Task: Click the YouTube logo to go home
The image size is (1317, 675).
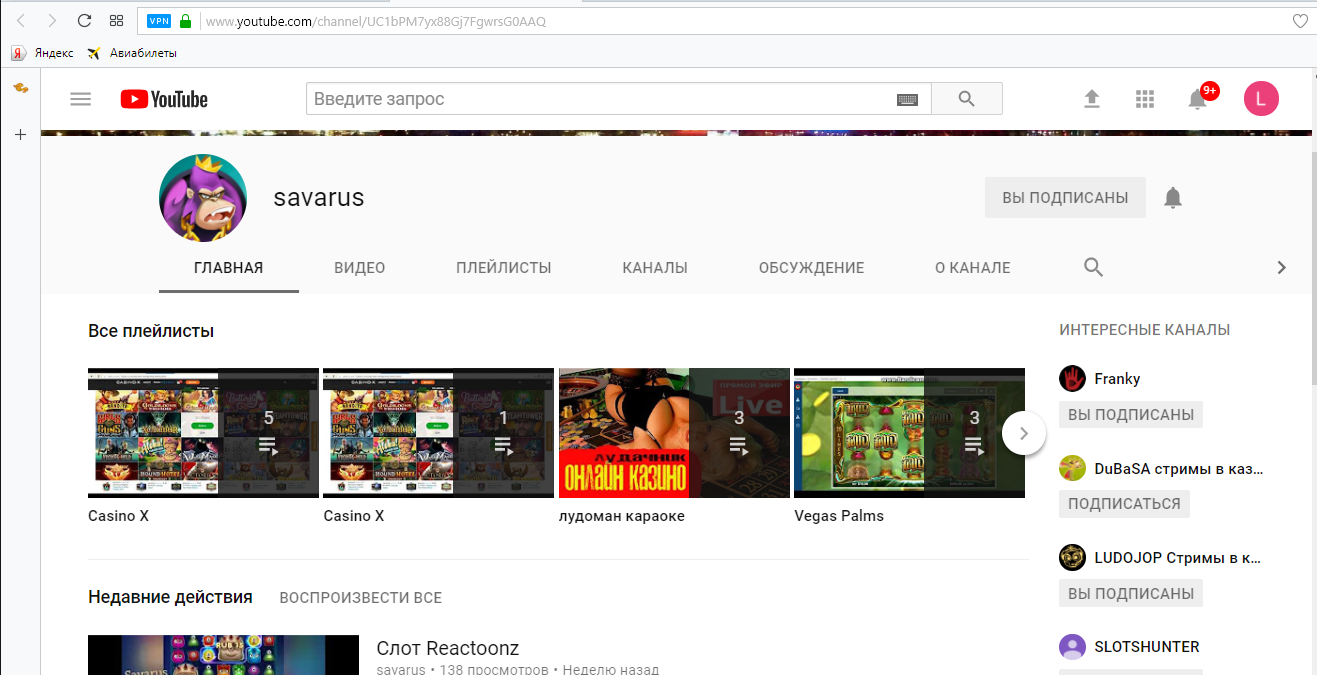Action: pos(163,98)
